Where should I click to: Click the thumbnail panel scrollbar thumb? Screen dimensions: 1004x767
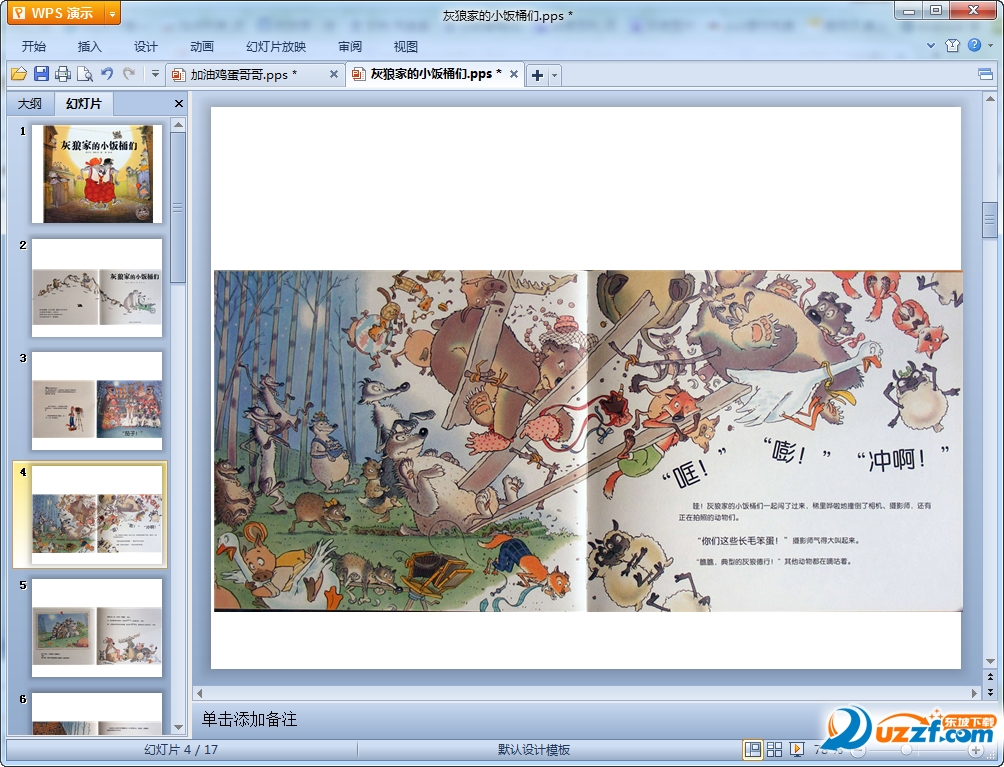179,207
